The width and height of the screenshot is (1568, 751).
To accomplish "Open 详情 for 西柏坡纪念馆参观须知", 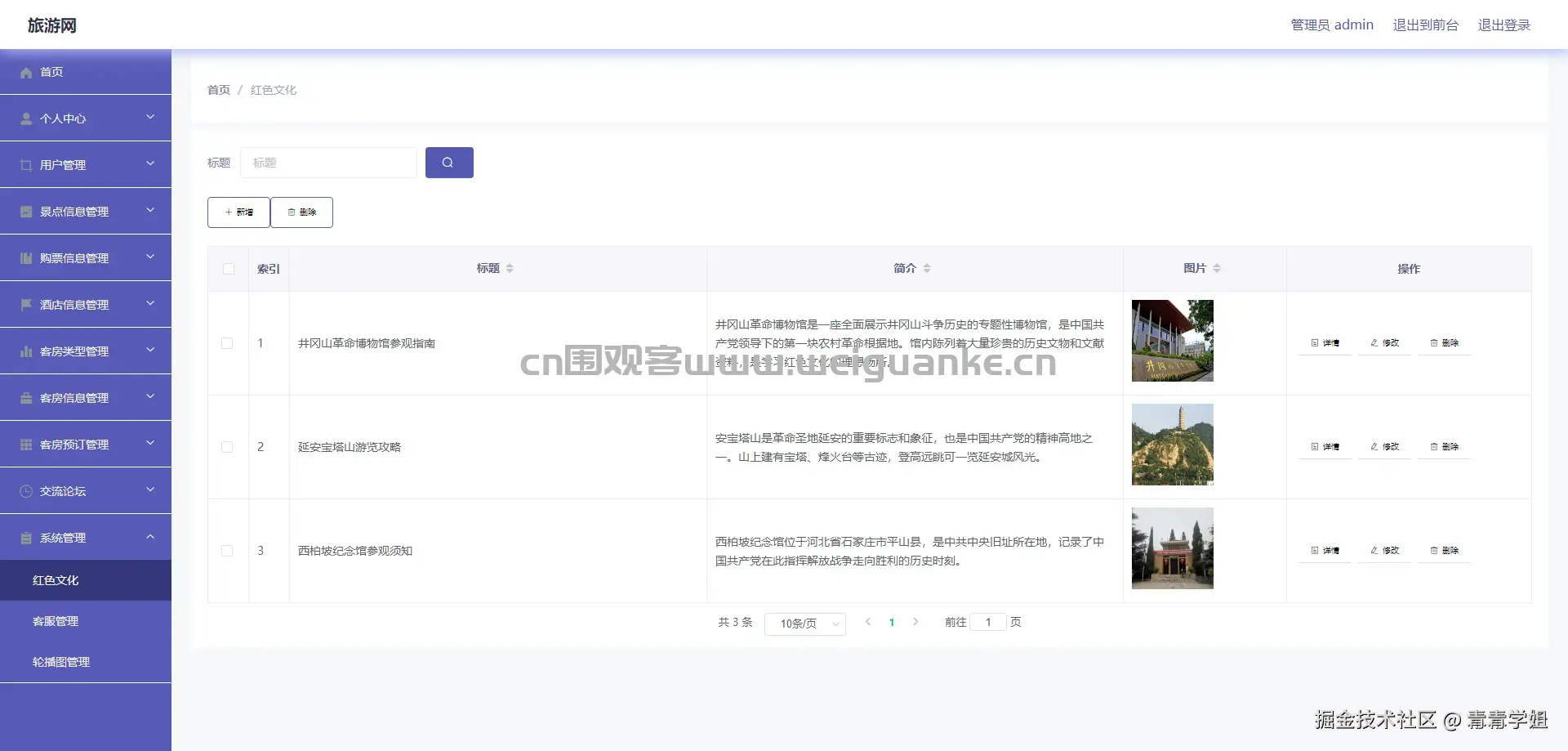I will tap(1325, 551).
